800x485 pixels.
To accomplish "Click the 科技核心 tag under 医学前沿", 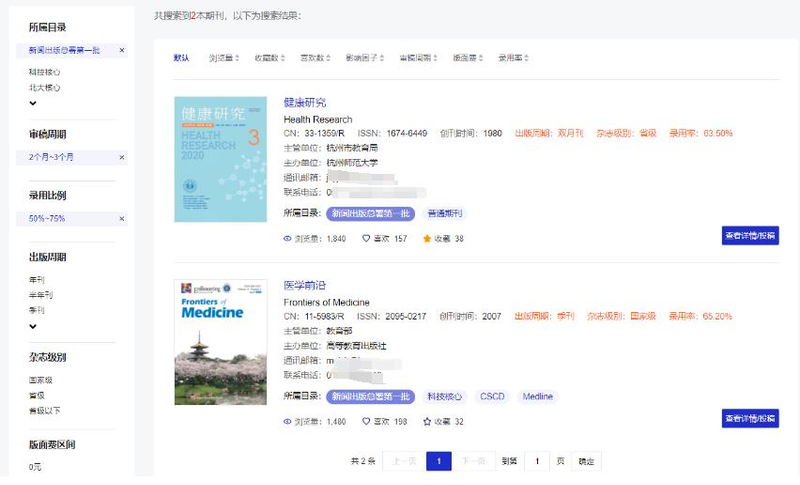I will pyautogui.click(x=445, y=397).
